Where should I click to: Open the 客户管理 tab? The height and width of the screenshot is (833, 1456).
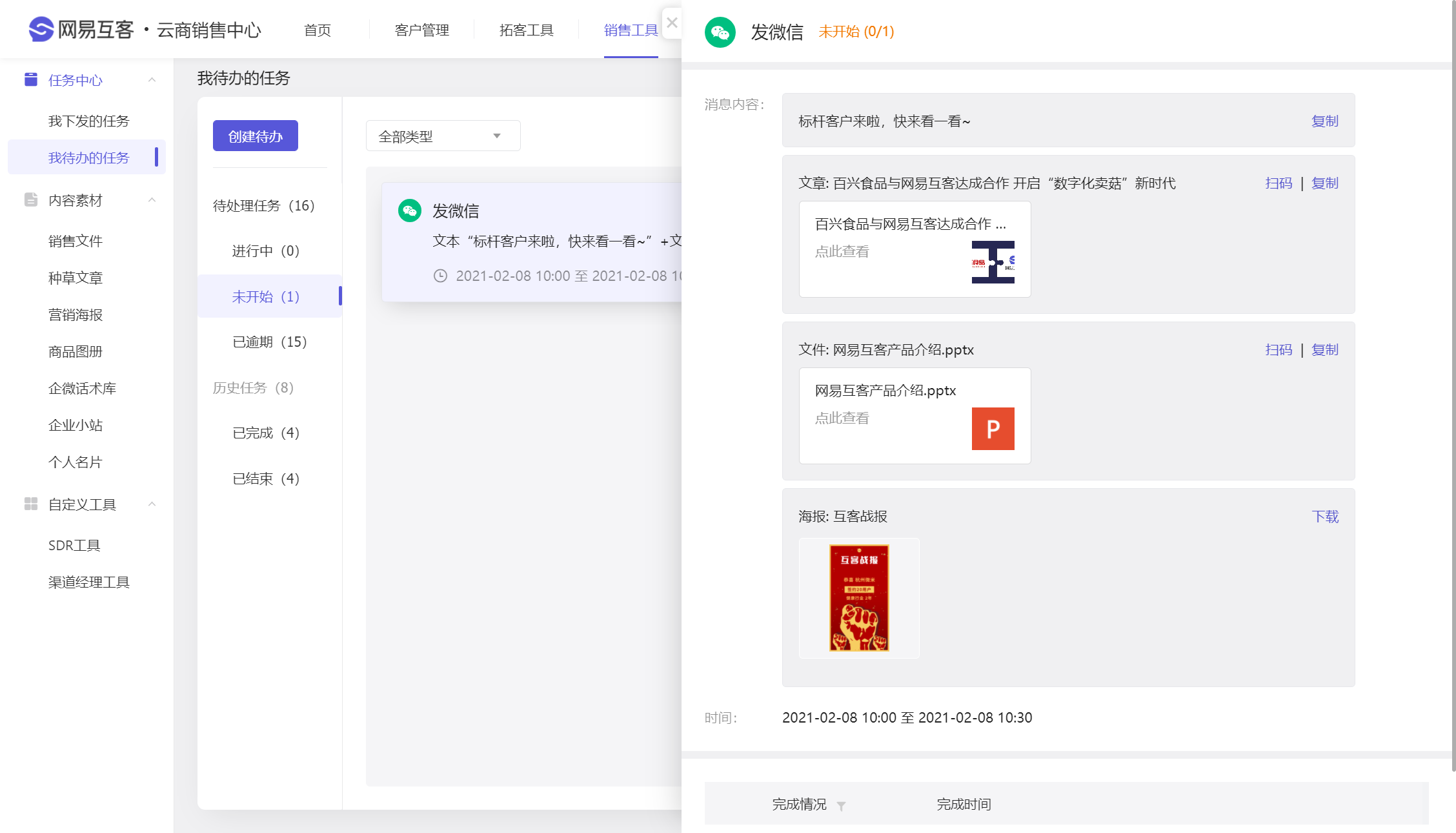tap(421, 30)
